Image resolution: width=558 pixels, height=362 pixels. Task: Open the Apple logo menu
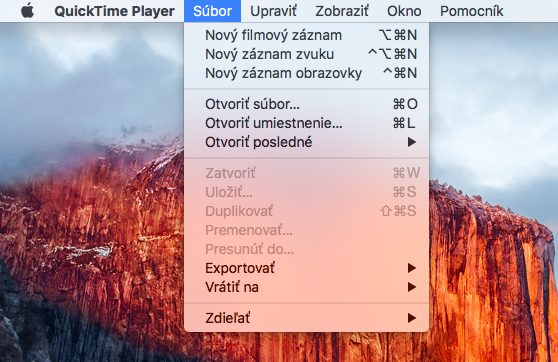click(x=28, y=11)
